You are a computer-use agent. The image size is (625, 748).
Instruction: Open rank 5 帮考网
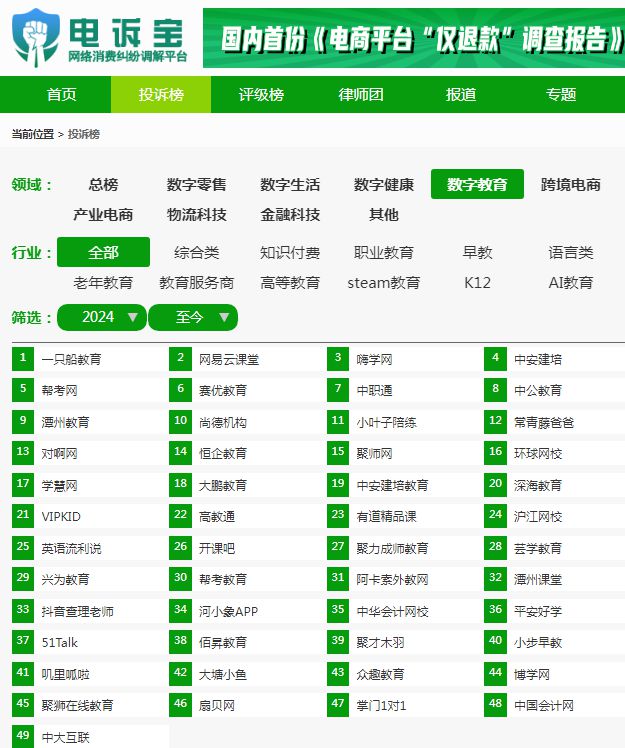tap(59, 391)
